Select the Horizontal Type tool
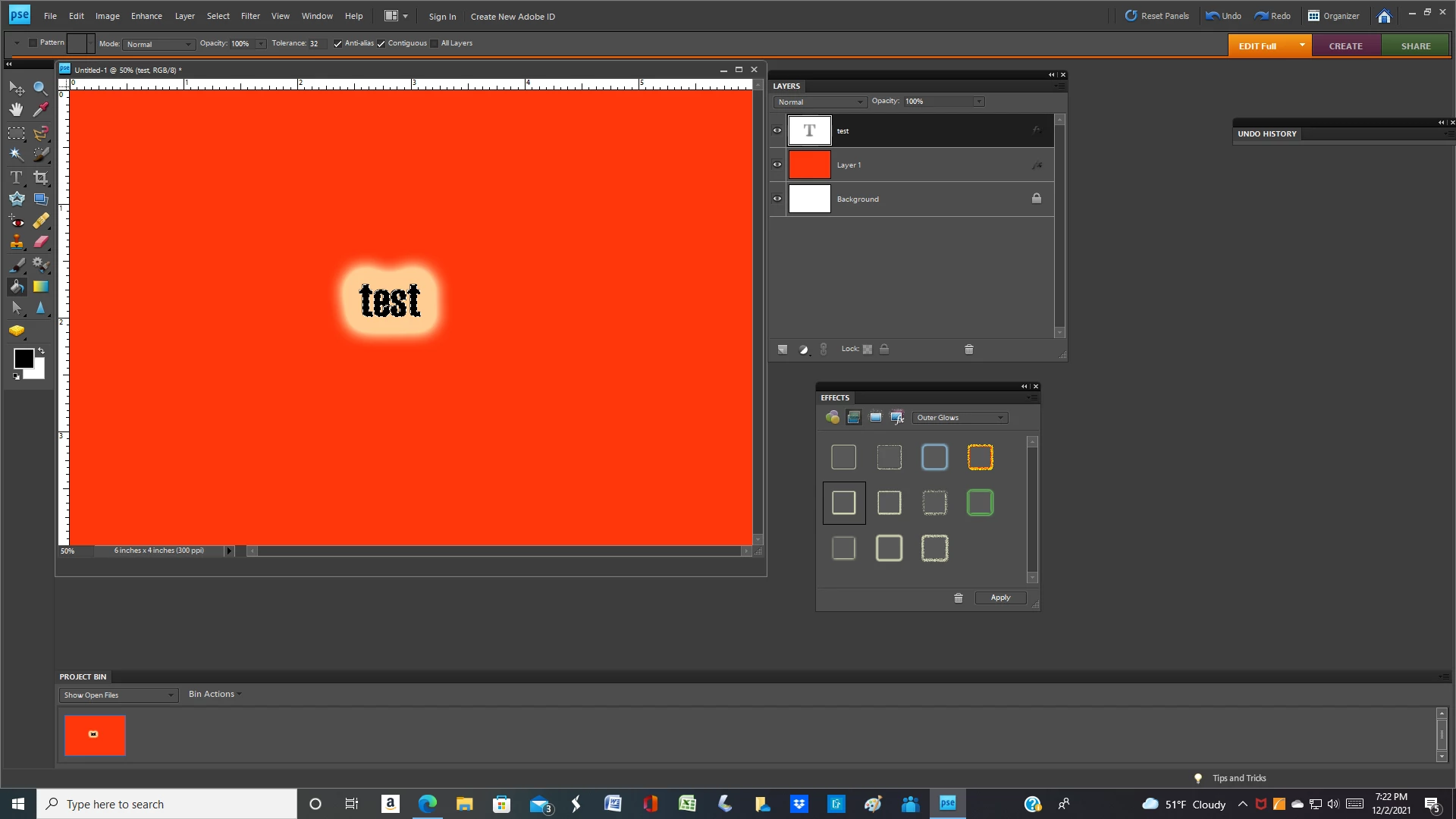 [x=16, y=177]
